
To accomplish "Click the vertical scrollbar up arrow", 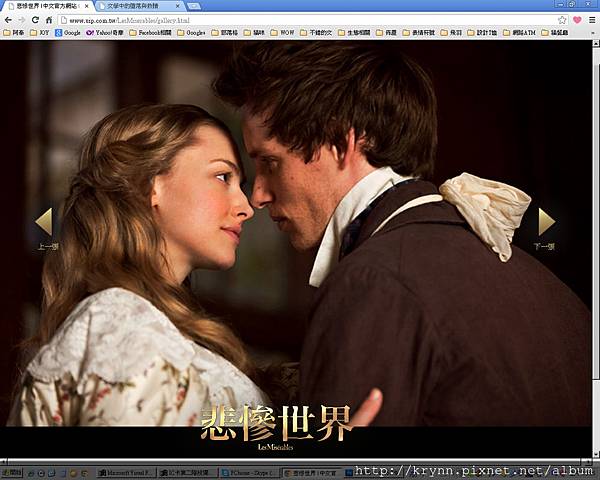I will pos(596,44).
